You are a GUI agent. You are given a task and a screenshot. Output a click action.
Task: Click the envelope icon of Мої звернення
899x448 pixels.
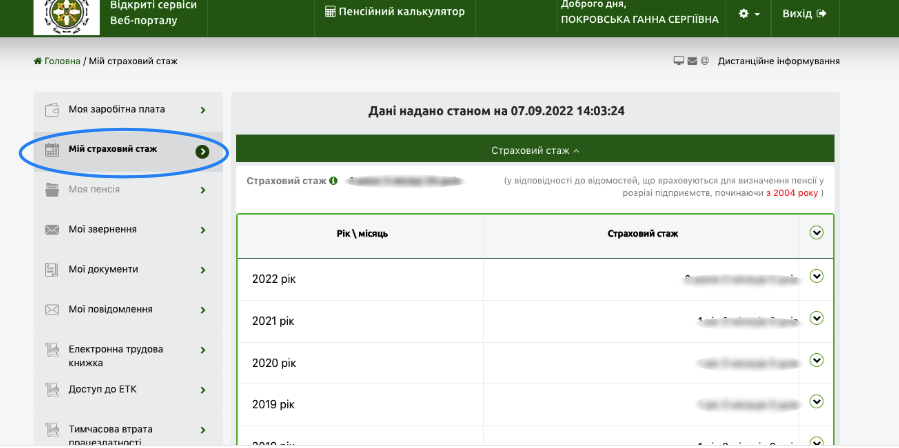point(52,230)
